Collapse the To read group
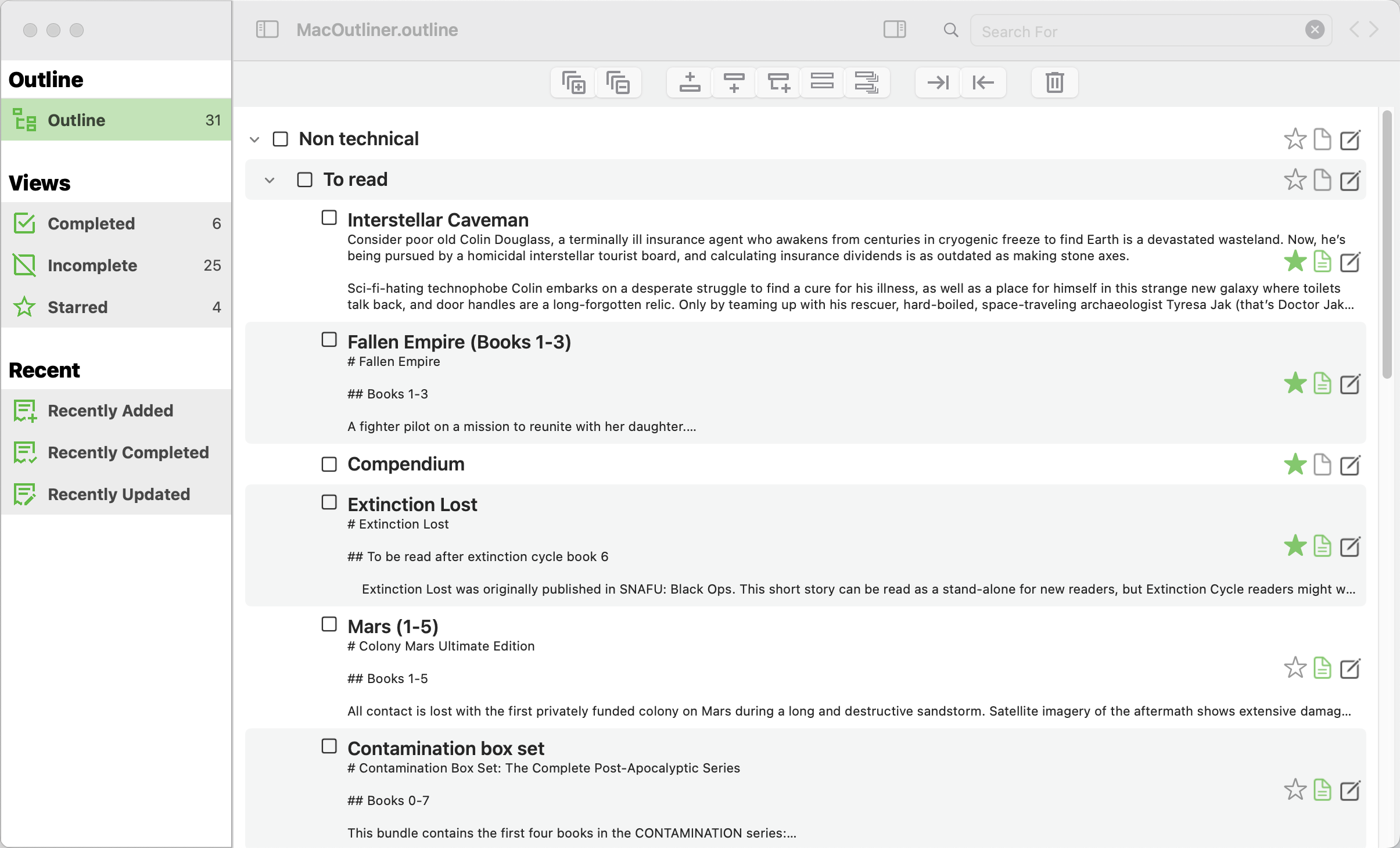The image size is (1400, 848). point(270,180)
